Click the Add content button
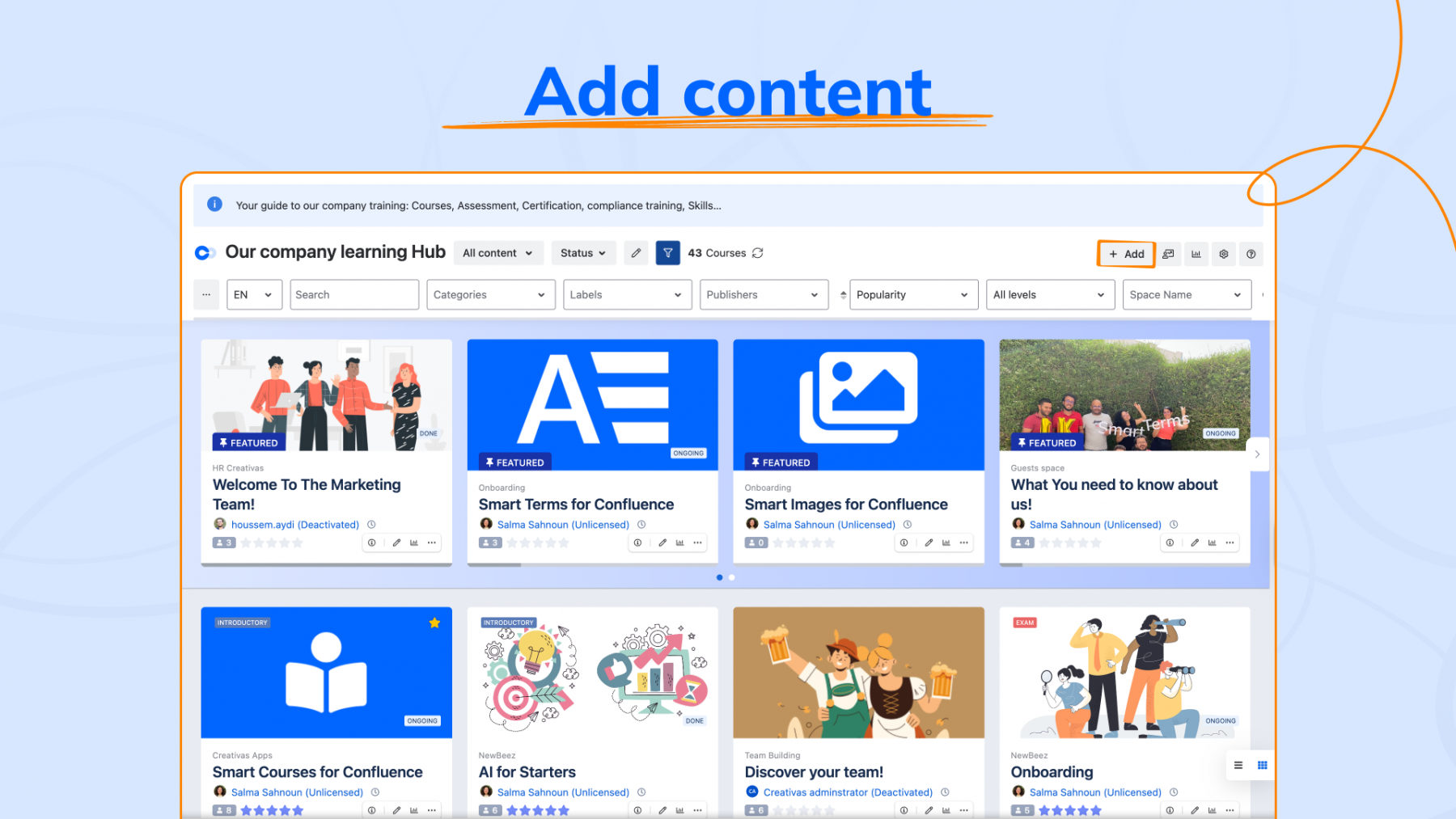This screenshot has width=1456, height=819. [x=1126, y=254]
